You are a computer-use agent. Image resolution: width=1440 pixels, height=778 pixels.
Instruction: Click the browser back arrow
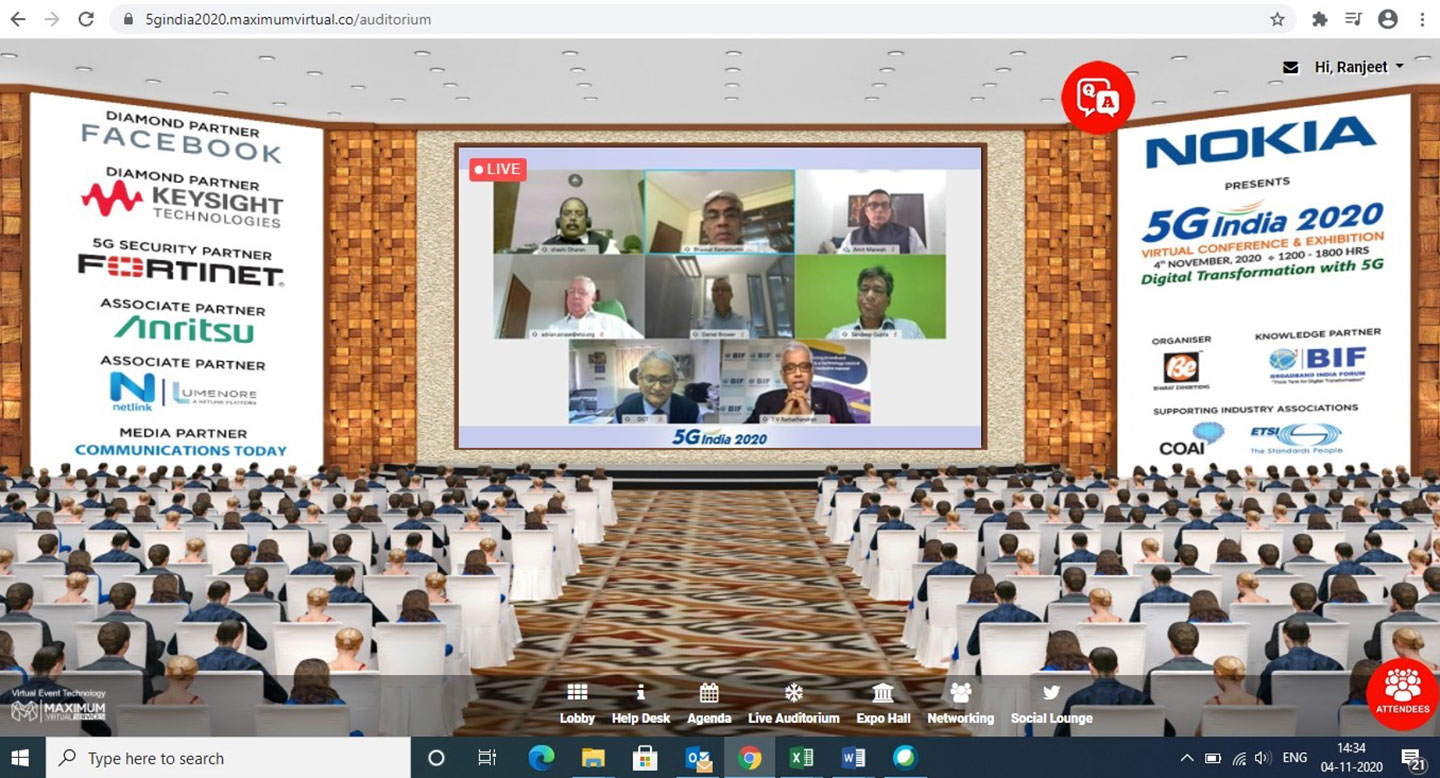click(x=17, y=19)
